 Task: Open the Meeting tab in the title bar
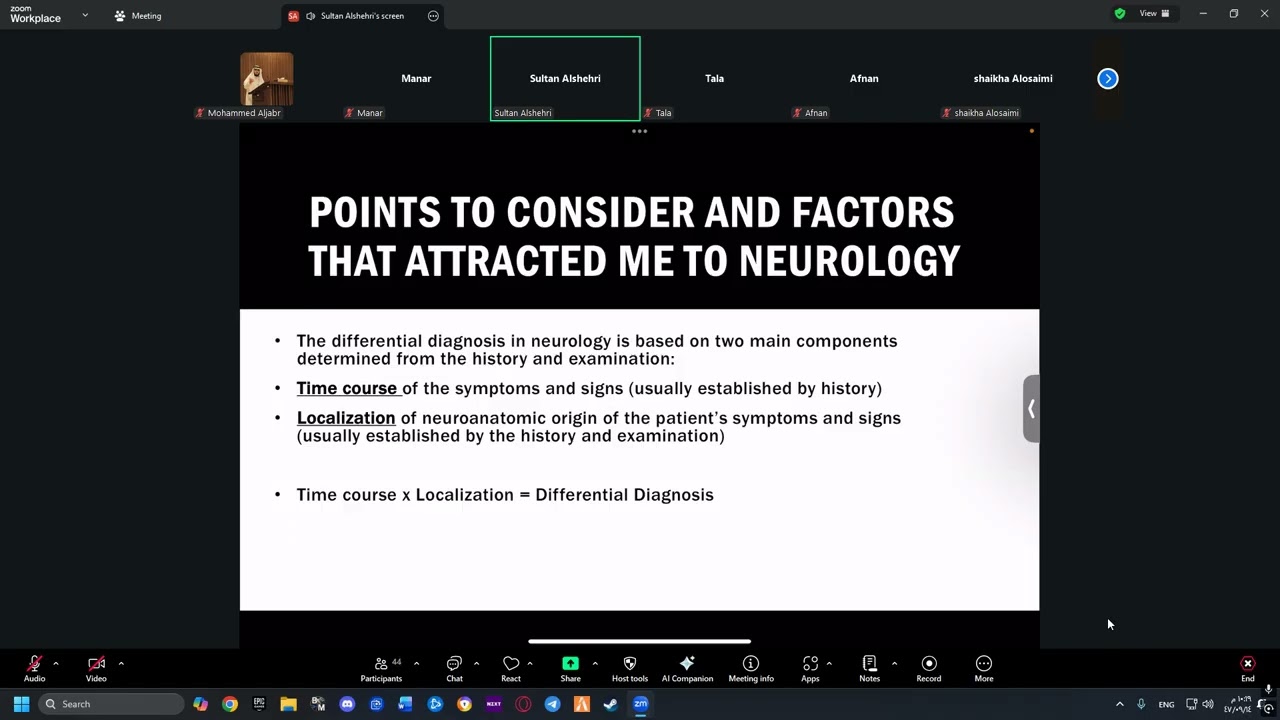(x=138, y=16)
